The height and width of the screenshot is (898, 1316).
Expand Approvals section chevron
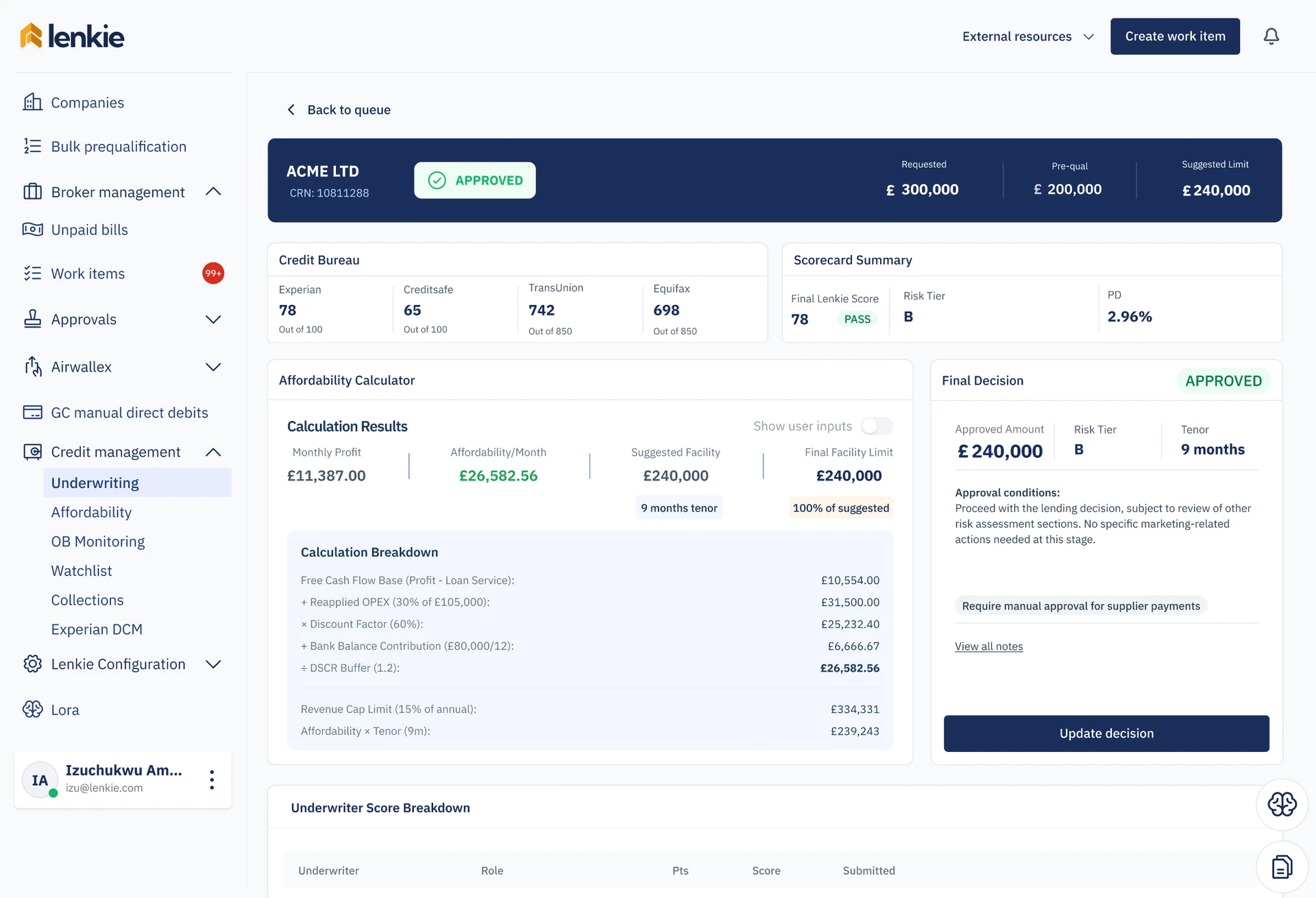coord(213,319)
